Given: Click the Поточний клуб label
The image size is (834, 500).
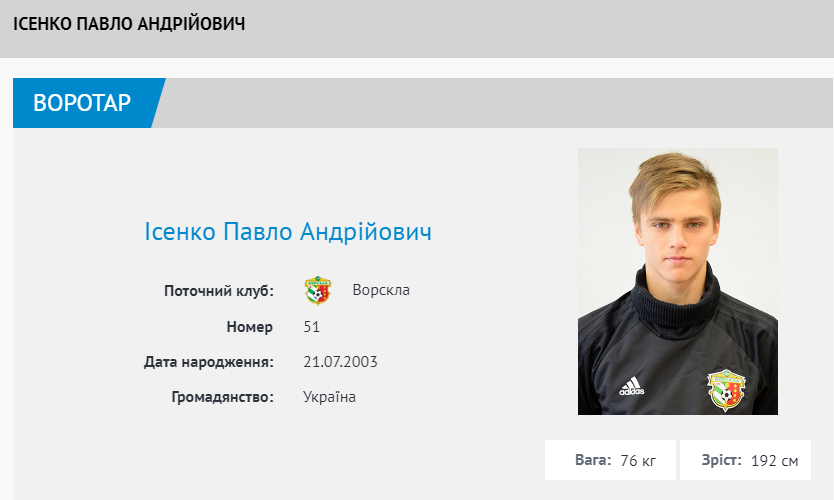Looking at the screenshot, I should click(x=219, y=291).
